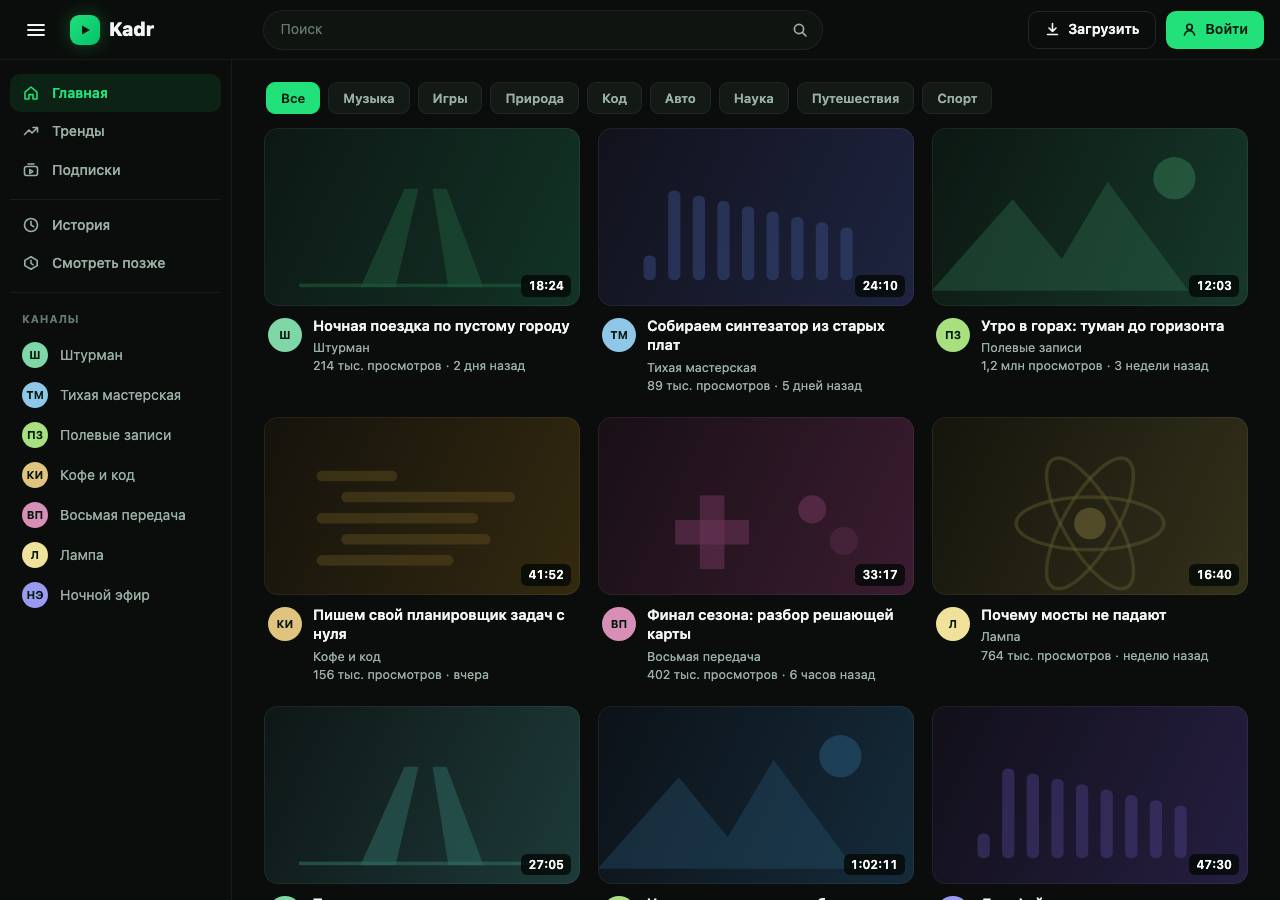Go to Тренды in sidebar
Image resolution: width=1280 pixels, height=900 pixels.
click(x=115, y=131)
